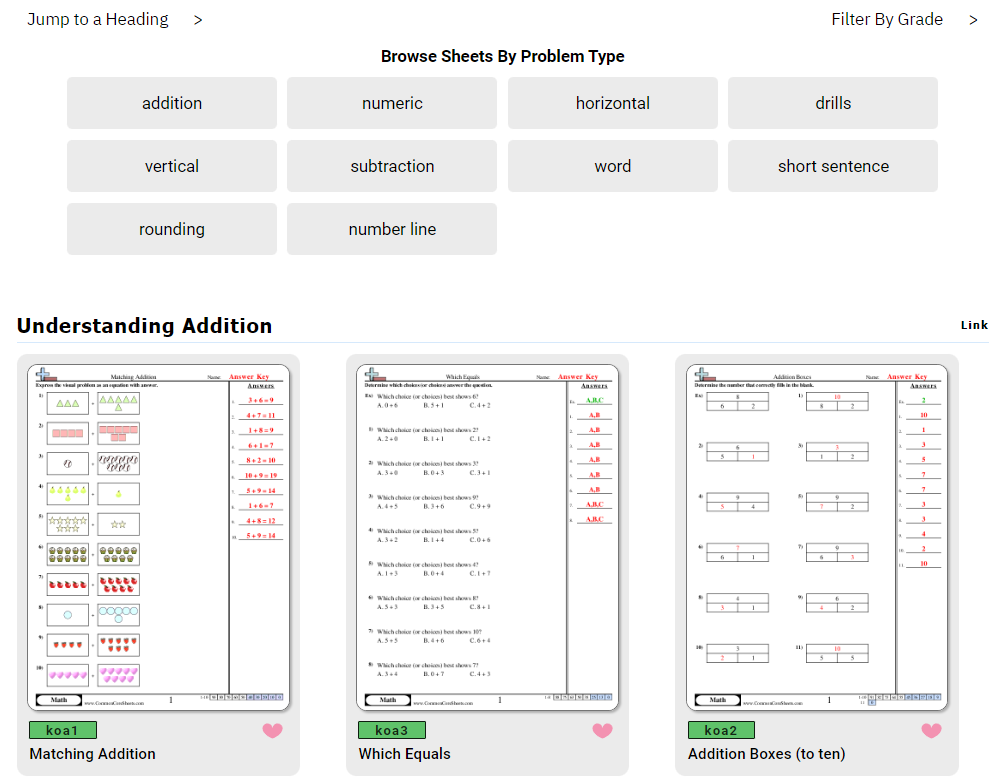
Task: Open the Filter By Grade dropdown
Action: point(903,20)
